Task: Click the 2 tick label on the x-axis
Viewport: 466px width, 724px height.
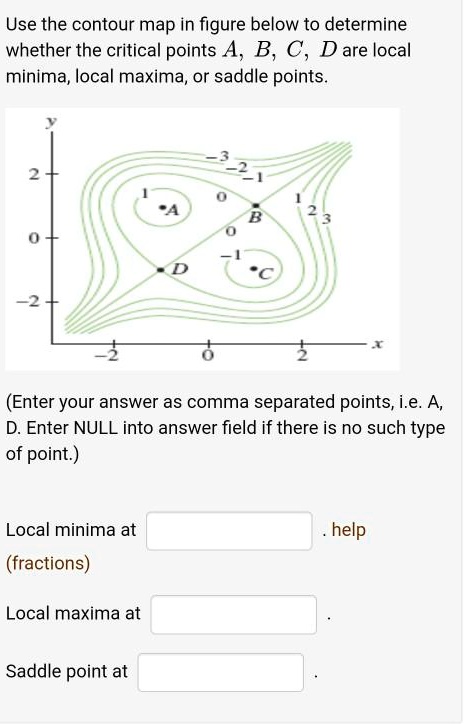Action: tap(302, 356)
